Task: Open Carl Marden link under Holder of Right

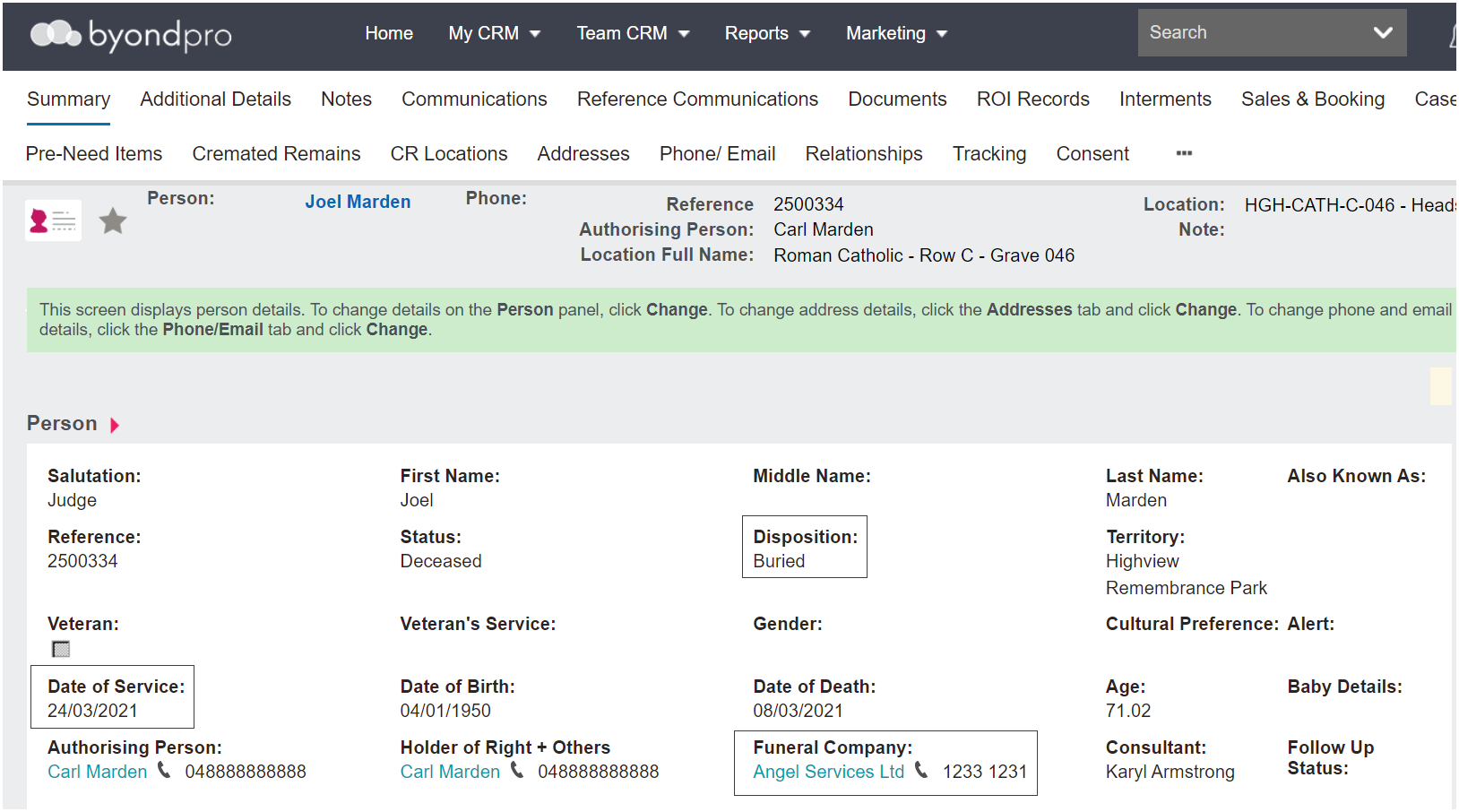Action: tap(450, 772)
